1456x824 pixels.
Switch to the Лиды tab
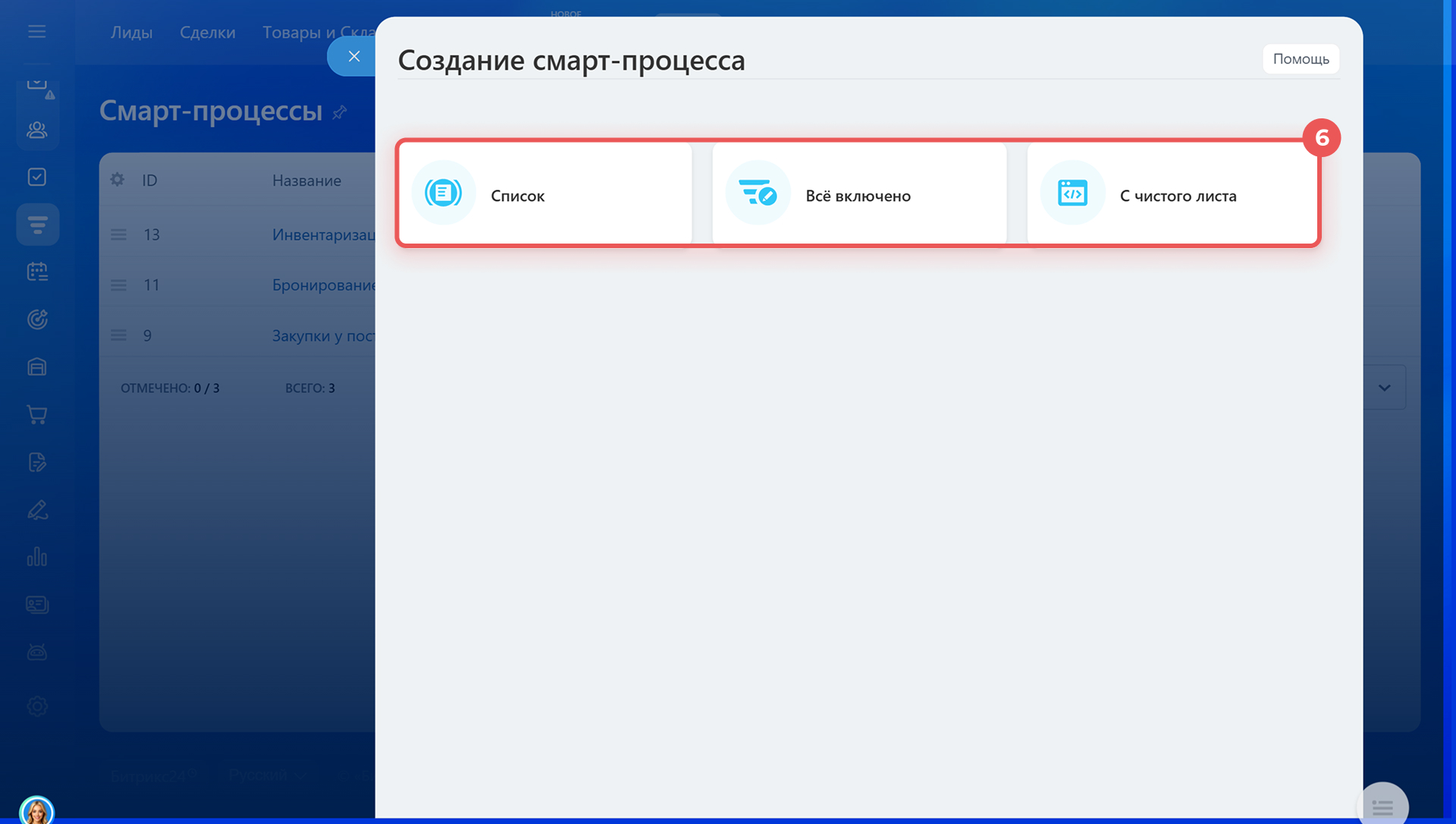tap(131, 33)
